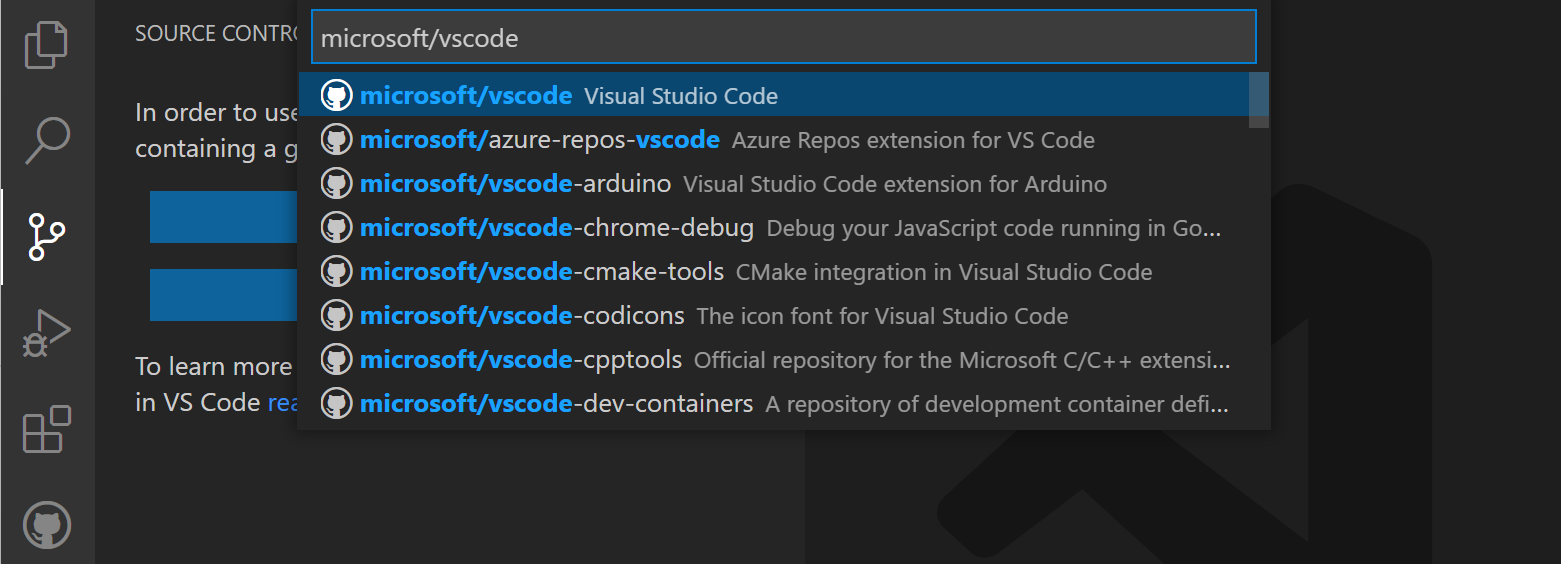The width and height of the screenshot is (1561, 564).
Task: Click the second blue Source Control button
Action: click(x=223, y=295)
